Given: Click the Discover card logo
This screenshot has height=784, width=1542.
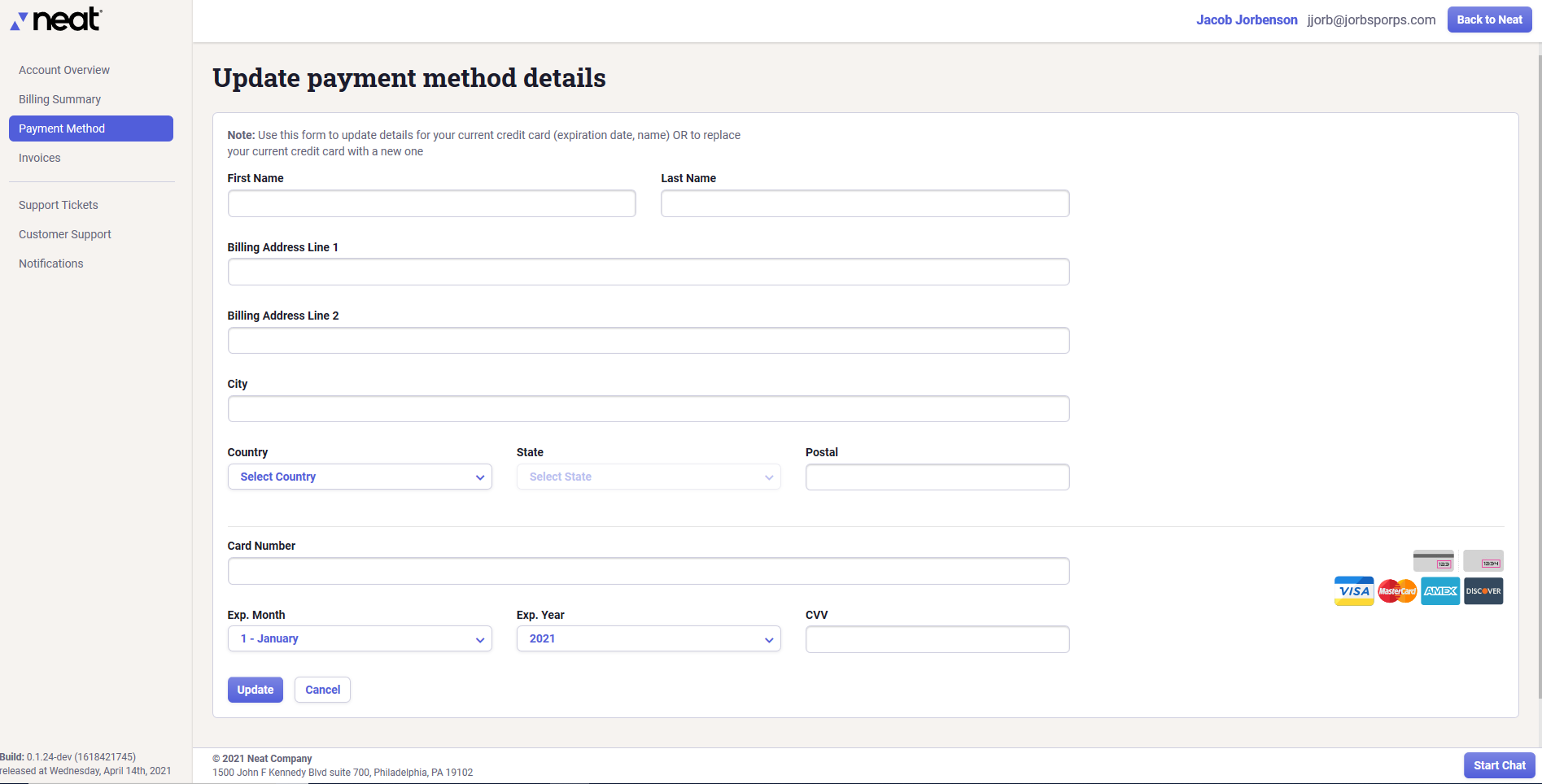Looking at the screenshot, I should (x=1483, y=591).
